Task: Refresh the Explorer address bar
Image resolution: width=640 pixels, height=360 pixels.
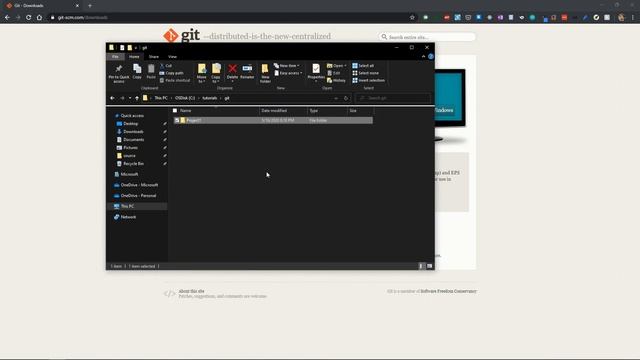Action: point(346,98)
